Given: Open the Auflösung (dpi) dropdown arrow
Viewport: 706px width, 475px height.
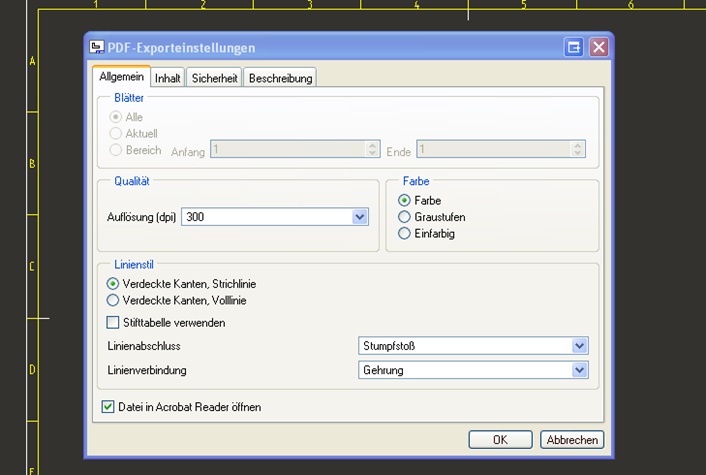Looking at the screenshot, I should tap(359, 217).
